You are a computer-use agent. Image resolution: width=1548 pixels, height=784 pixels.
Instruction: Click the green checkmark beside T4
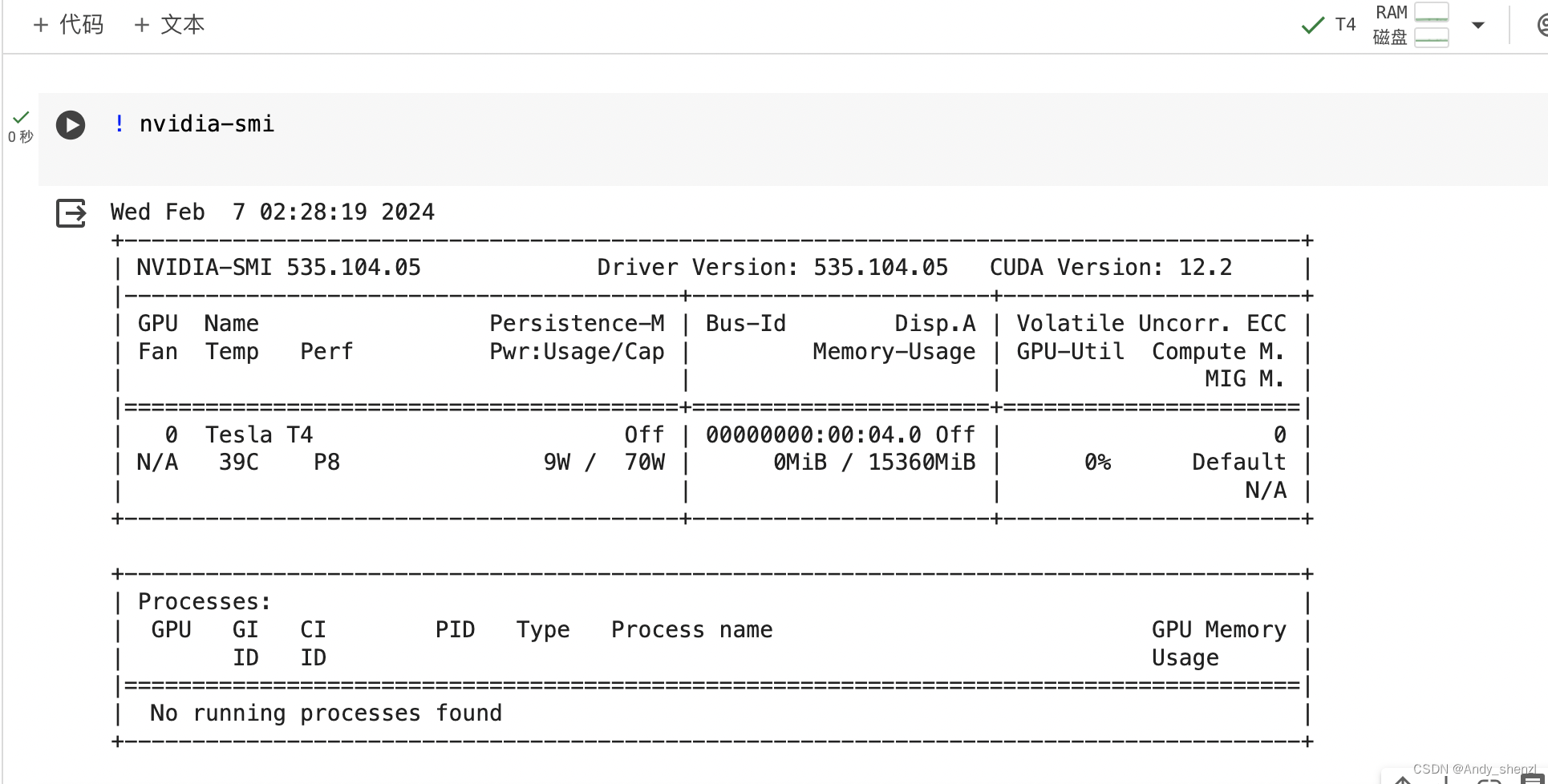[x=1313, y=26]
